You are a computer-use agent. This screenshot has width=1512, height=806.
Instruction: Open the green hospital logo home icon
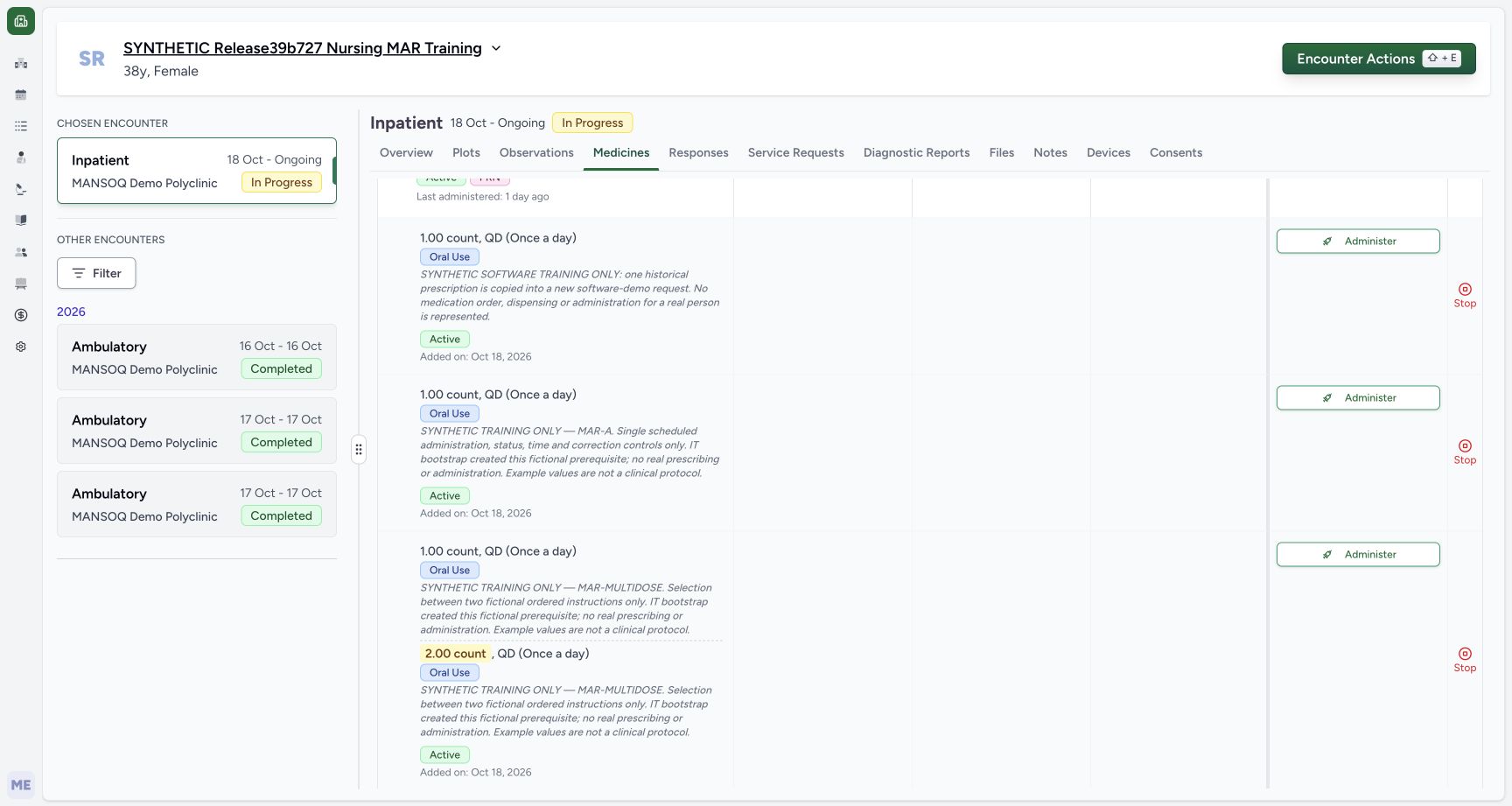tap(21, 21)
